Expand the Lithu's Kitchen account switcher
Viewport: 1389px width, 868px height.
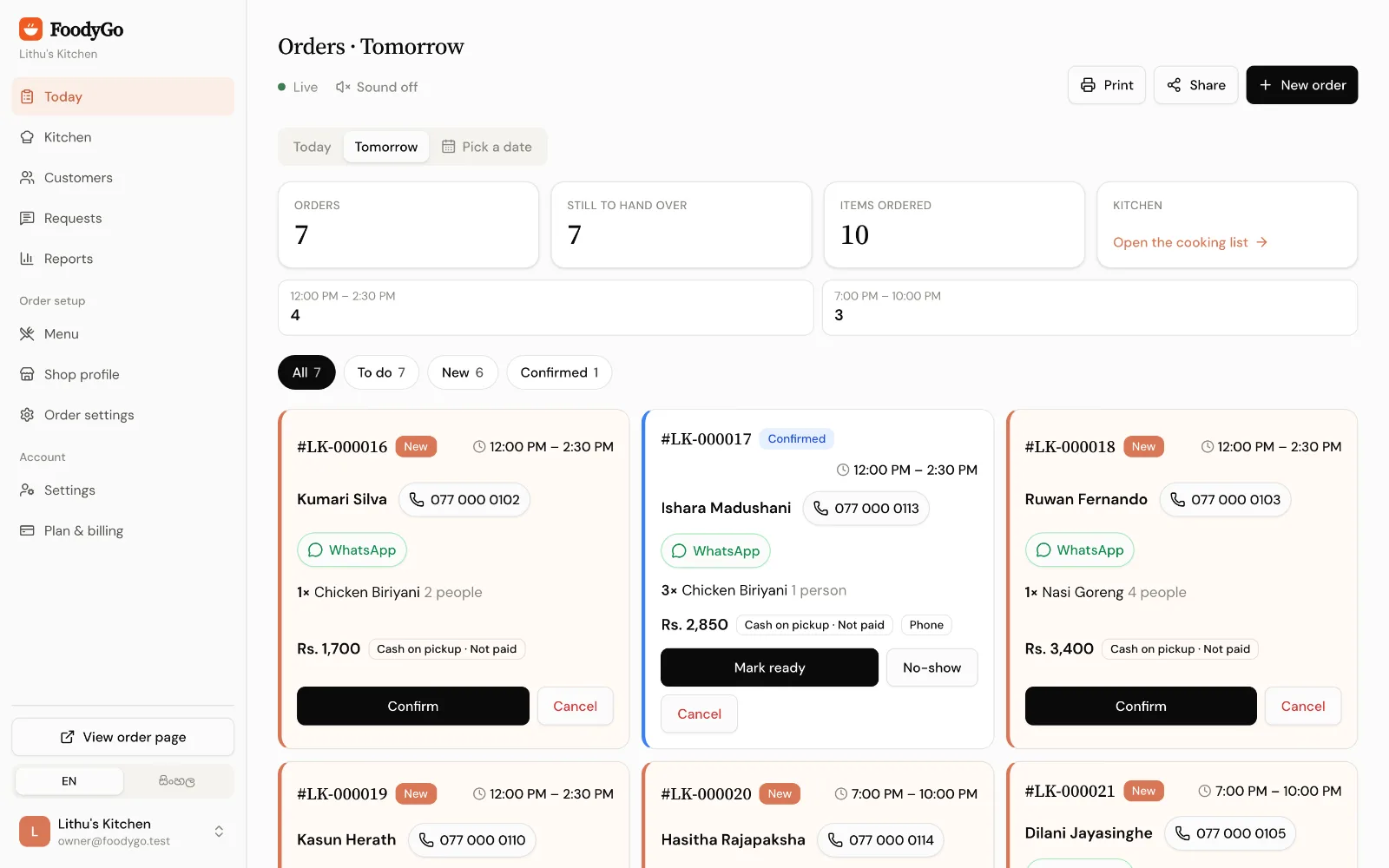click(122, 832)
